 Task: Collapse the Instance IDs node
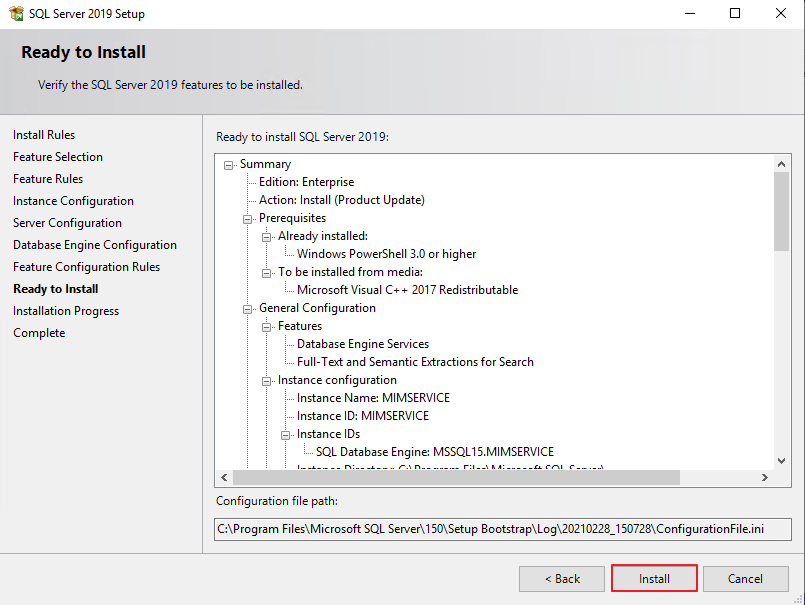click(x=285, y=435)
